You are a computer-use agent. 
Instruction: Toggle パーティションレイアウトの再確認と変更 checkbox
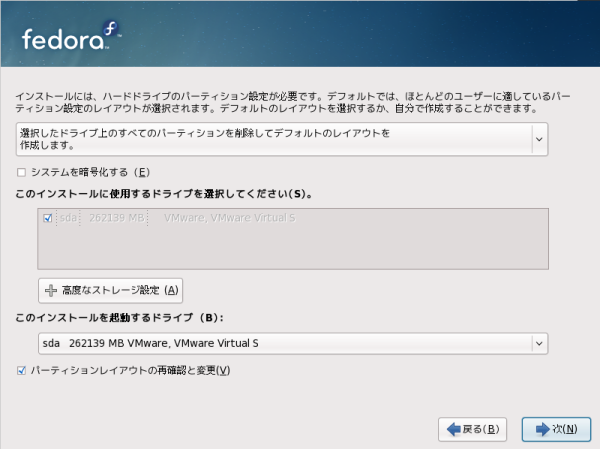[21, 371]
